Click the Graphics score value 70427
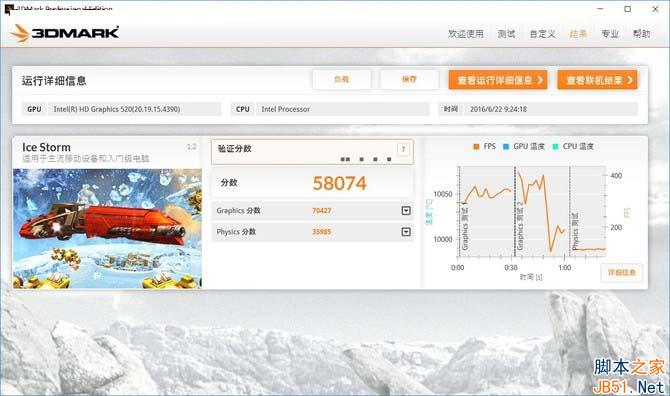Screen dimensions: 670x396 (322, 211)
